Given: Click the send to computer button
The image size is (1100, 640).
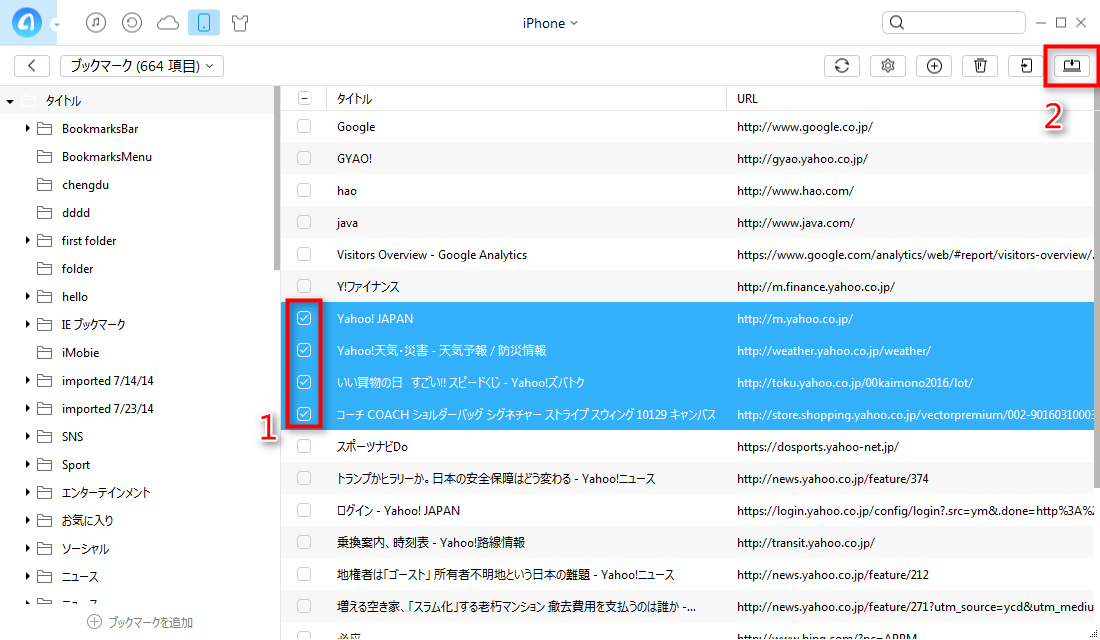Looking at the screenshot, I should click(1072, 66).
